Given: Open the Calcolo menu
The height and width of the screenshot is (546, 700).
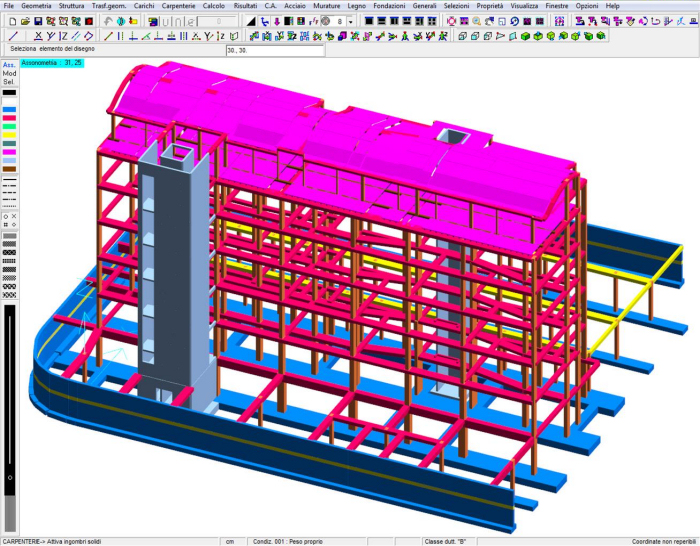Looking at the screenshot, I should [x=213, y=6].
